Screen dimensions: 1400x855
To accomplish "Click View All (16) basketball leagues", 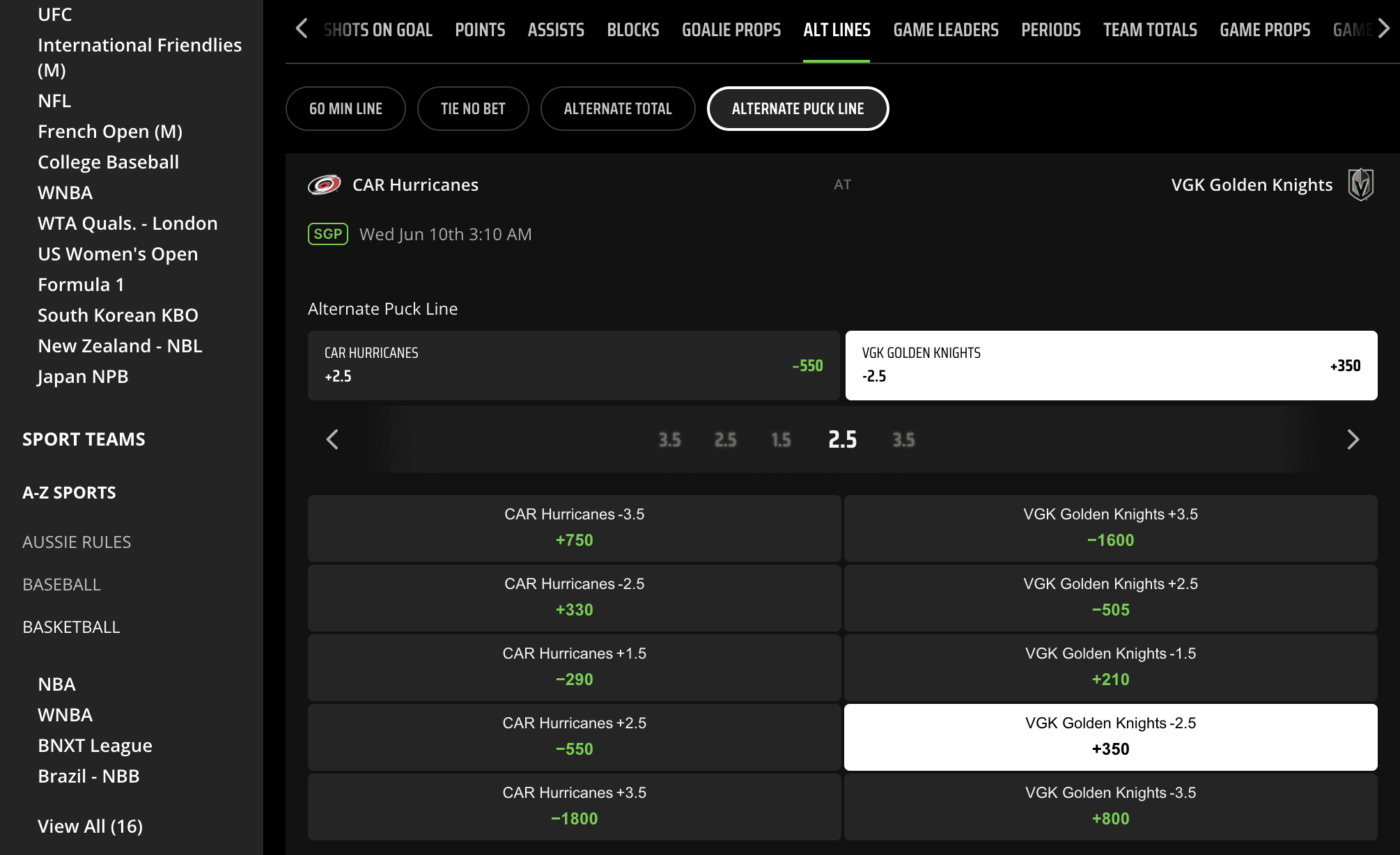I will (90, 826).
